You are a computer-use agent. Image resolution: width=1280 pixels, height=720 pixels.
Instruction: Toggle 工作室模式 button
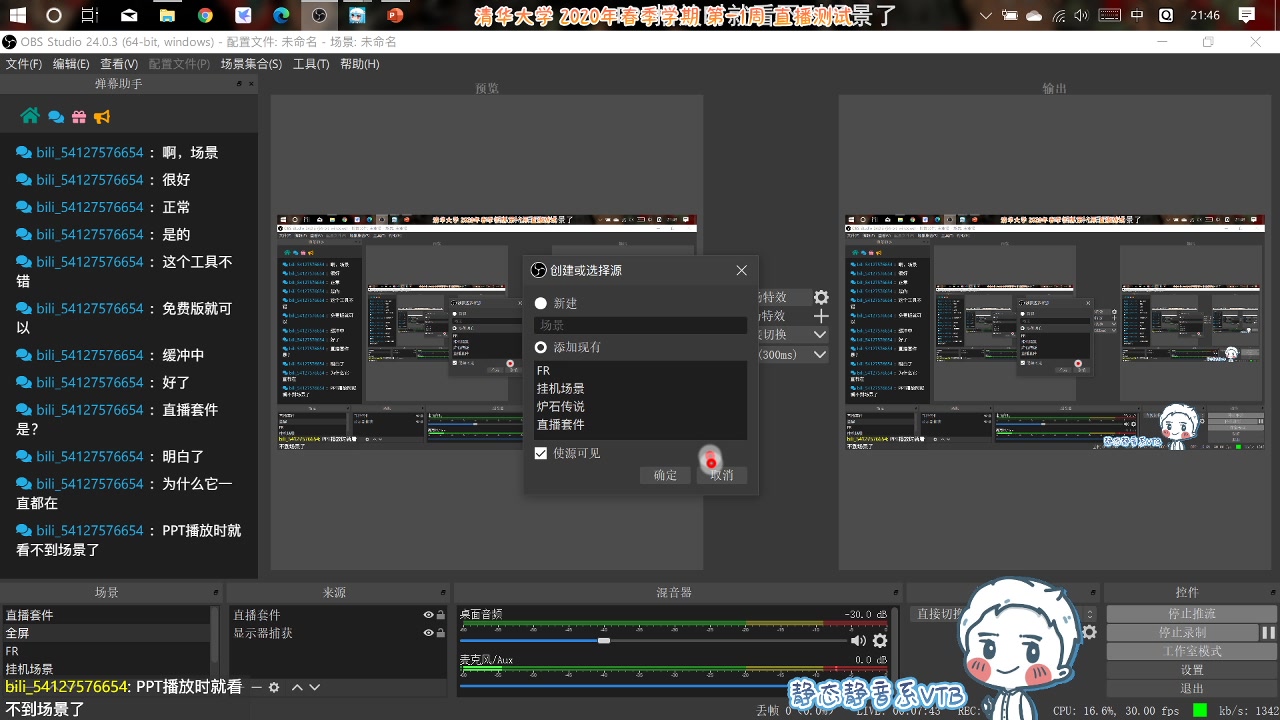1192,651
